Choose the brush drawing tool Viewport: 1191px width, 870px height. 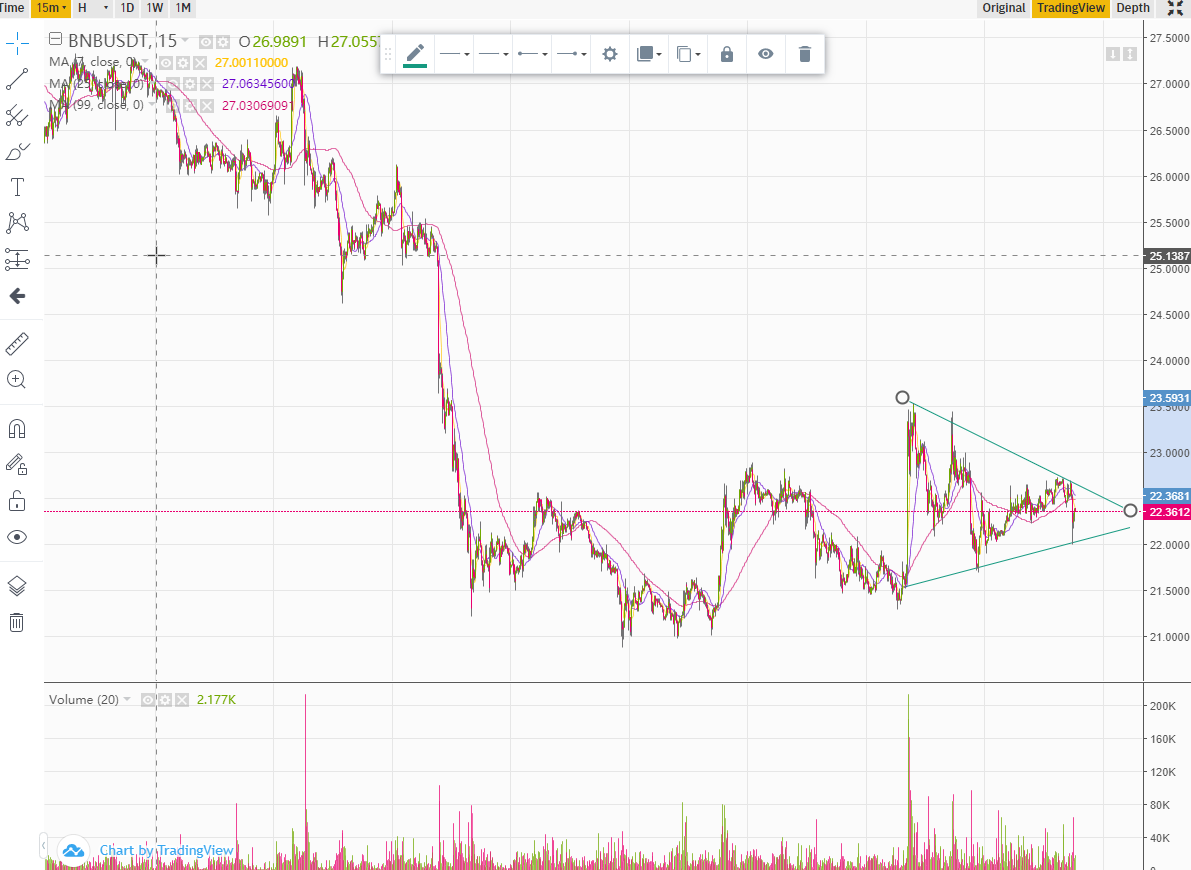17,152
